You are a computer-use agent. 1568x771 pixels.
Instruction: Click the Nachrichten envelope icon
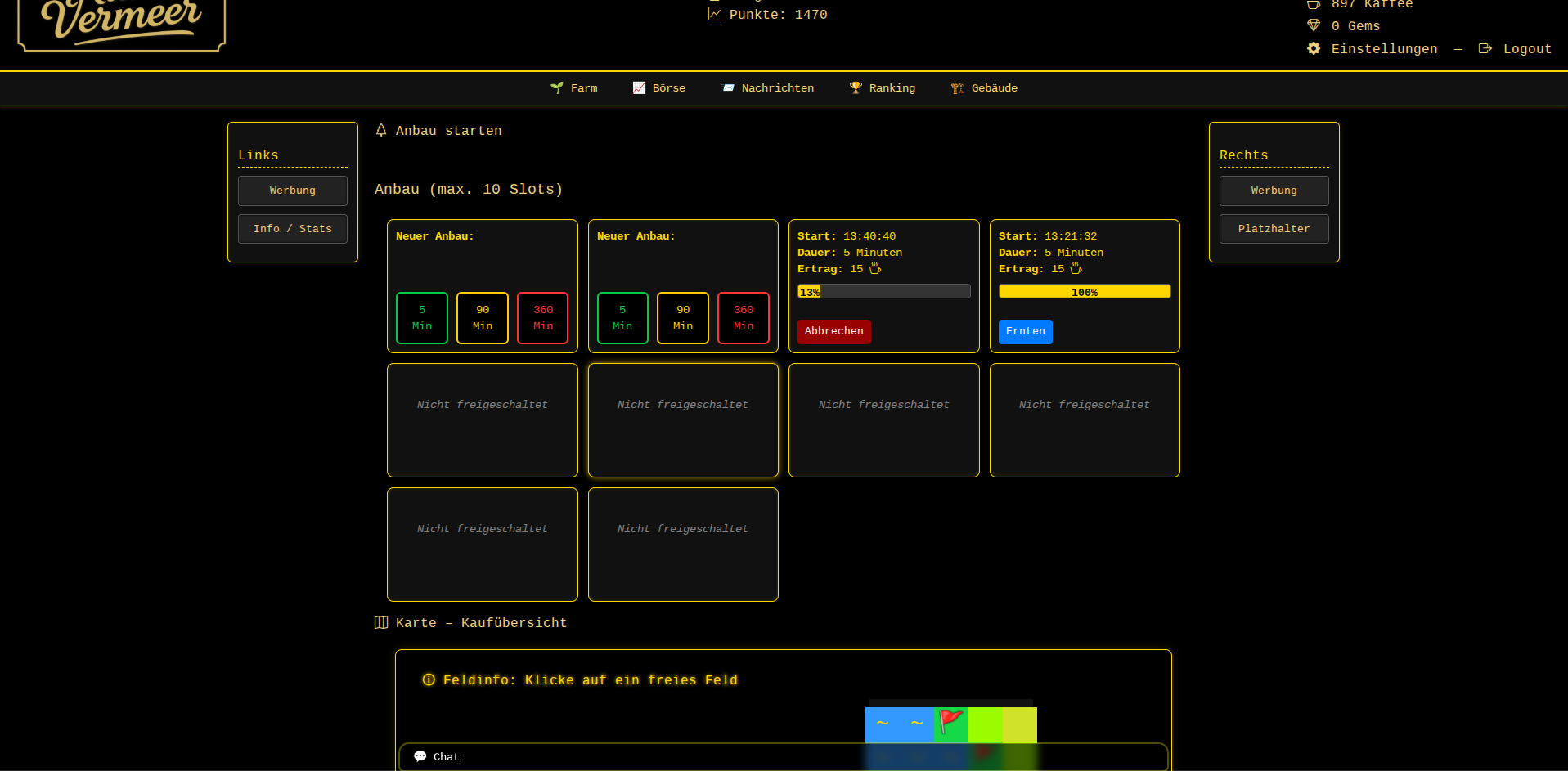pos(728,87)
